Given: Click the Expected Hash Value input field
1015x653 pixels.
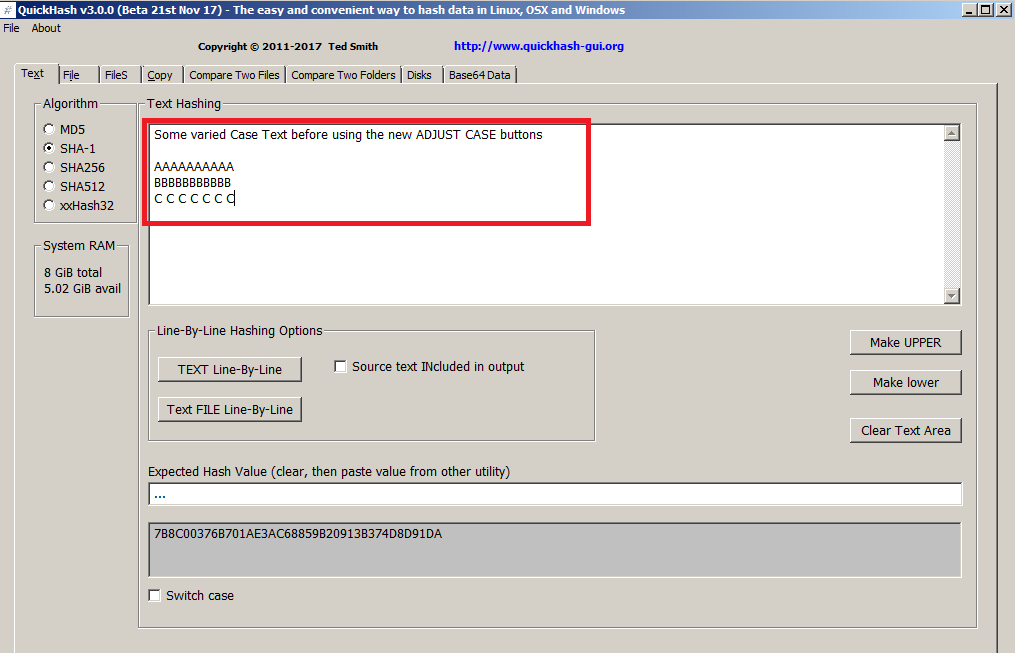Looking at the screenshot, I should coord(555,494).
